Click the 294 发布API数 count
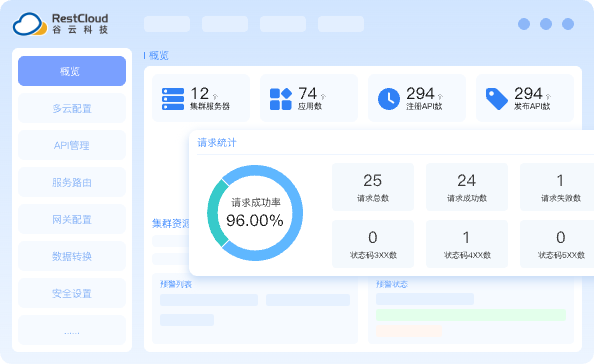594x364 pixels. click(528, 94)
